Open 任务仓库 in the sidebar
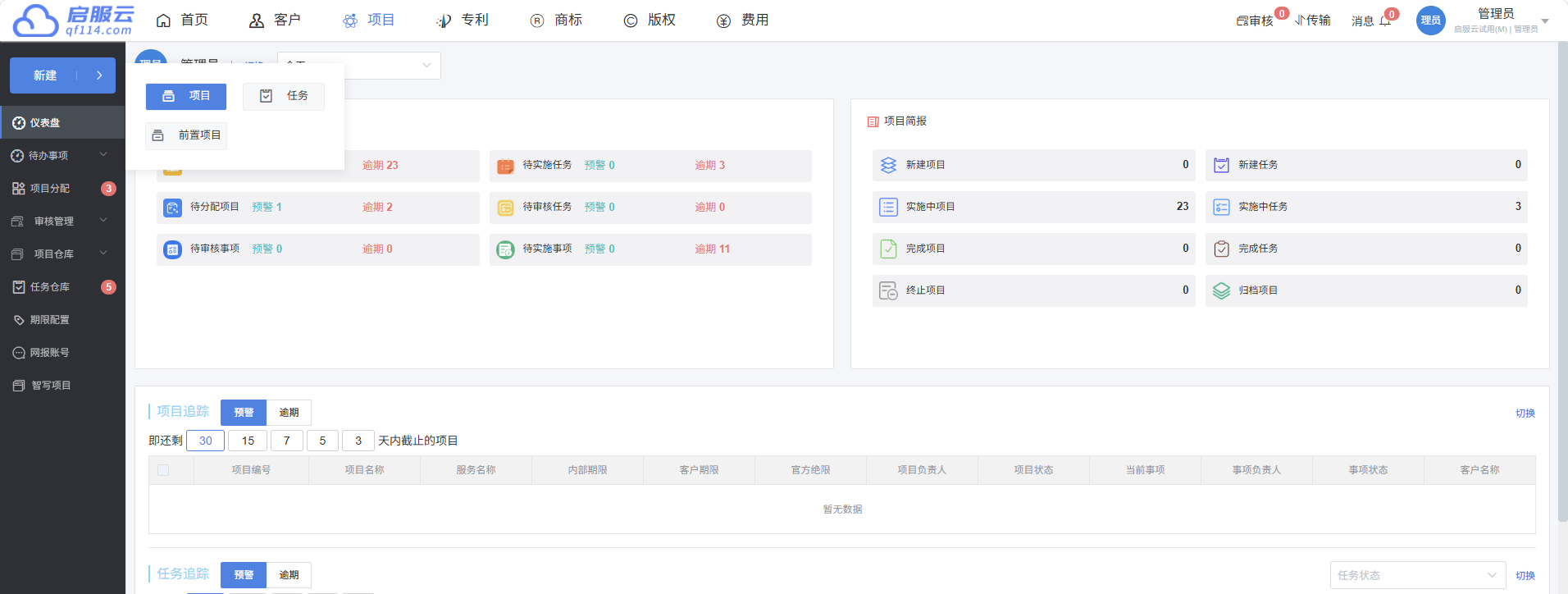Screen dimensions: 1568x594 click(x=62, y=286)
